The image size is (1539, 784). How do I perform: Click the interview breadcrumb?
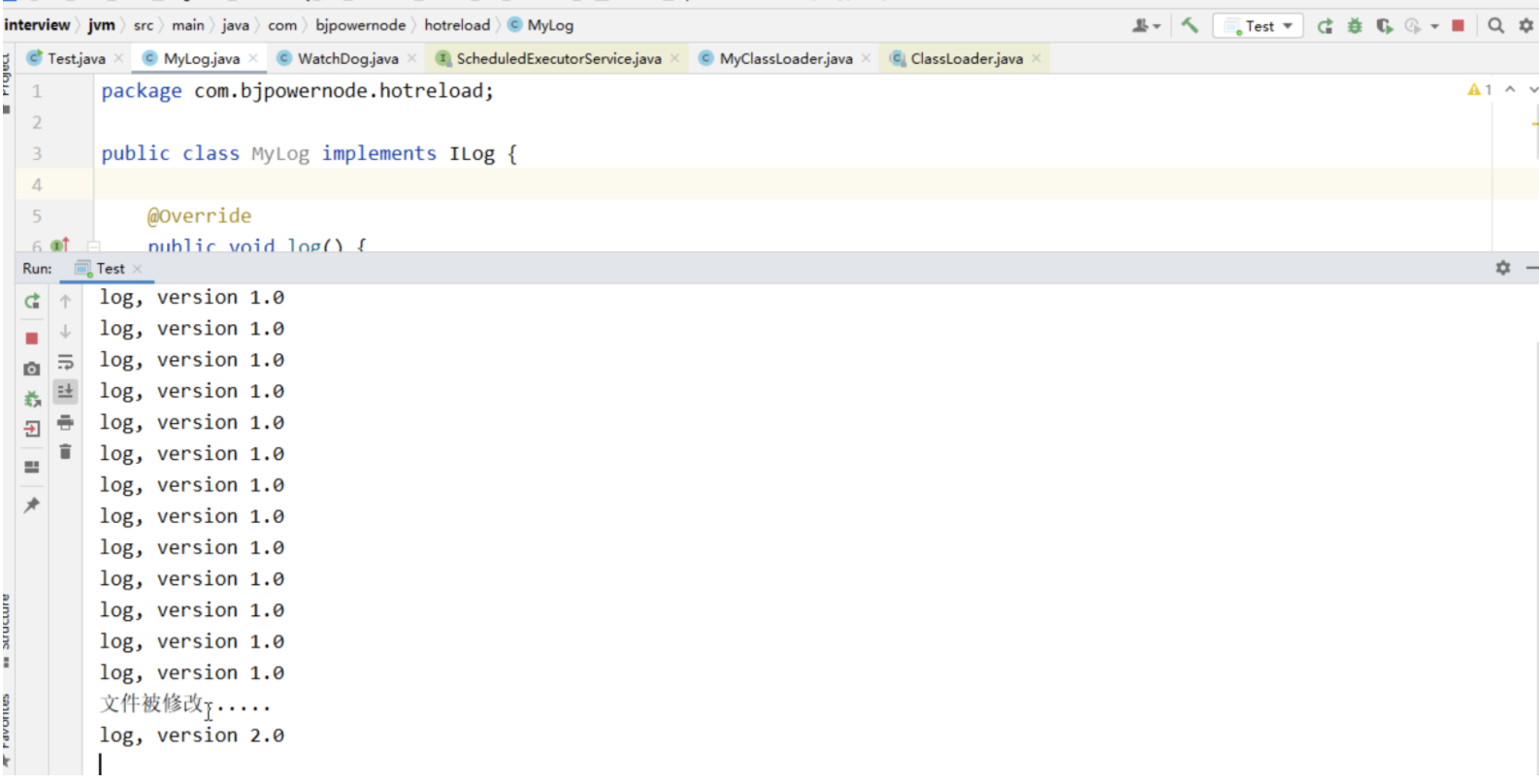pos(37,25)
